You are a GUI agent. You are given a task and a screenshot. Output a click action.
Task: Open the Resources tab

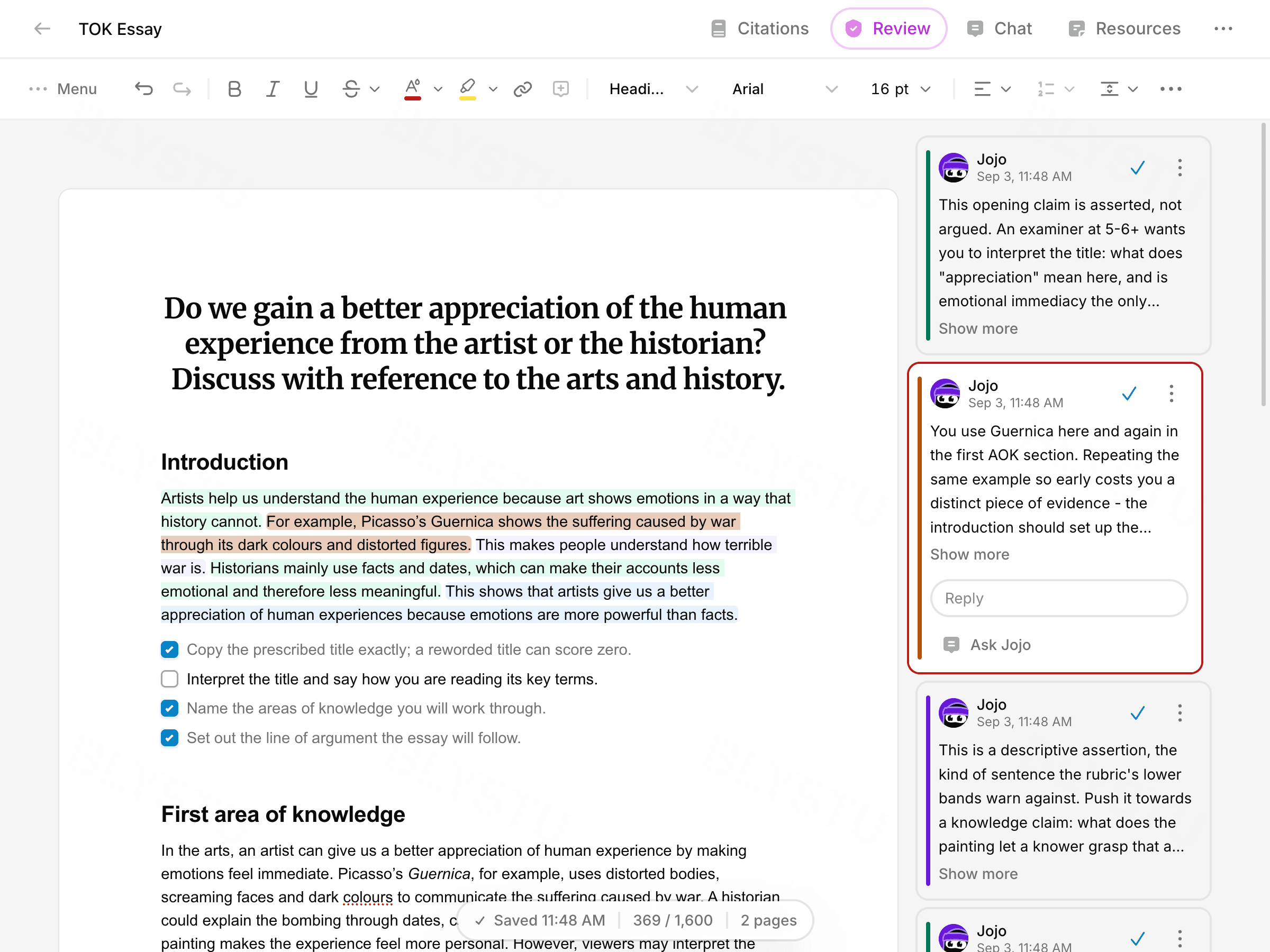coord(1124,29)
